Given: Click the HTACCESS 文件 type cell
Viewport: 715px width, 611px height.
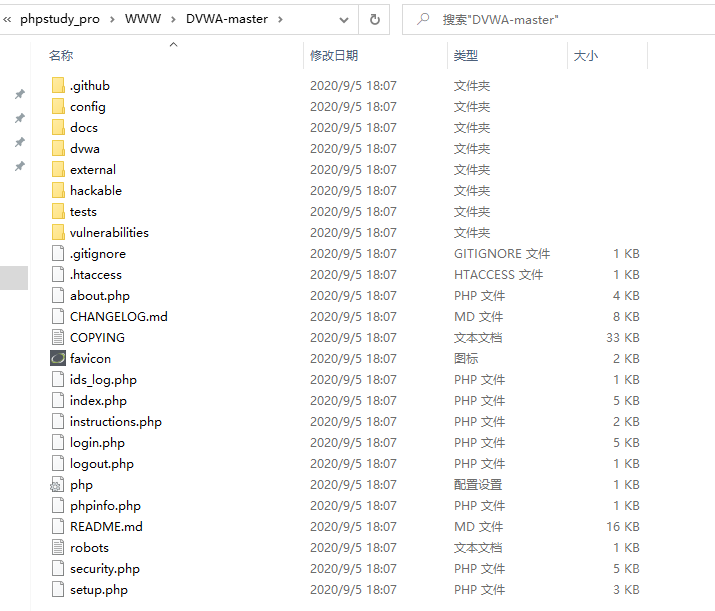Looking at the screenshot, I should tap(498, 274).
